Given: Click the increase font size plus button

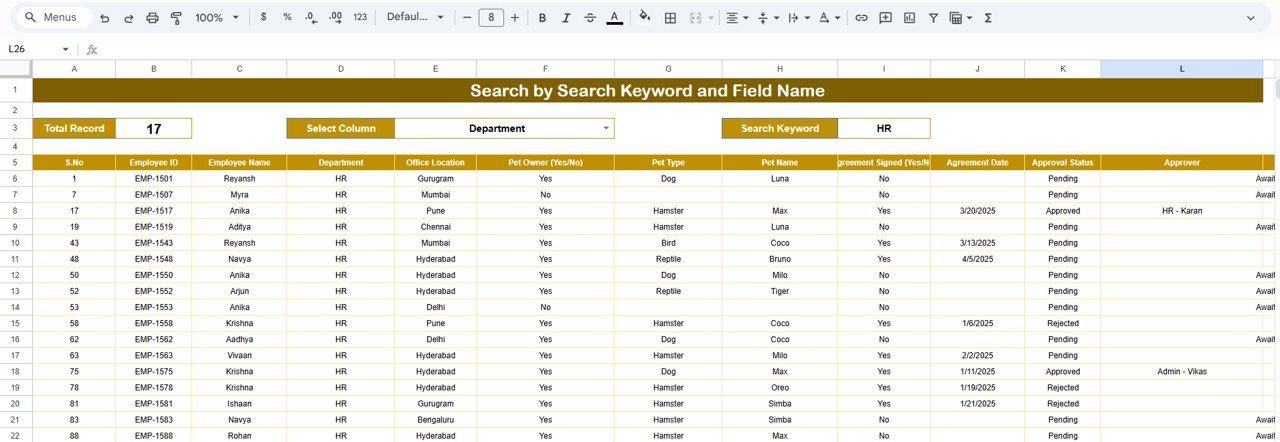Looking at the screenshot, I should (515, 18).
